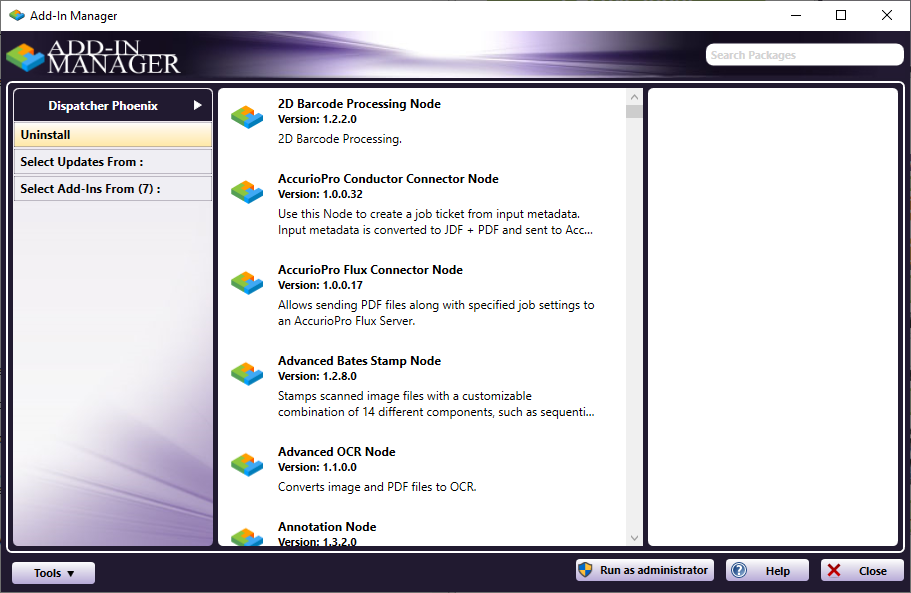Select Advanced Bates Stamp Node title
This screenshot has height=593, width=911.
click(359, 361)
